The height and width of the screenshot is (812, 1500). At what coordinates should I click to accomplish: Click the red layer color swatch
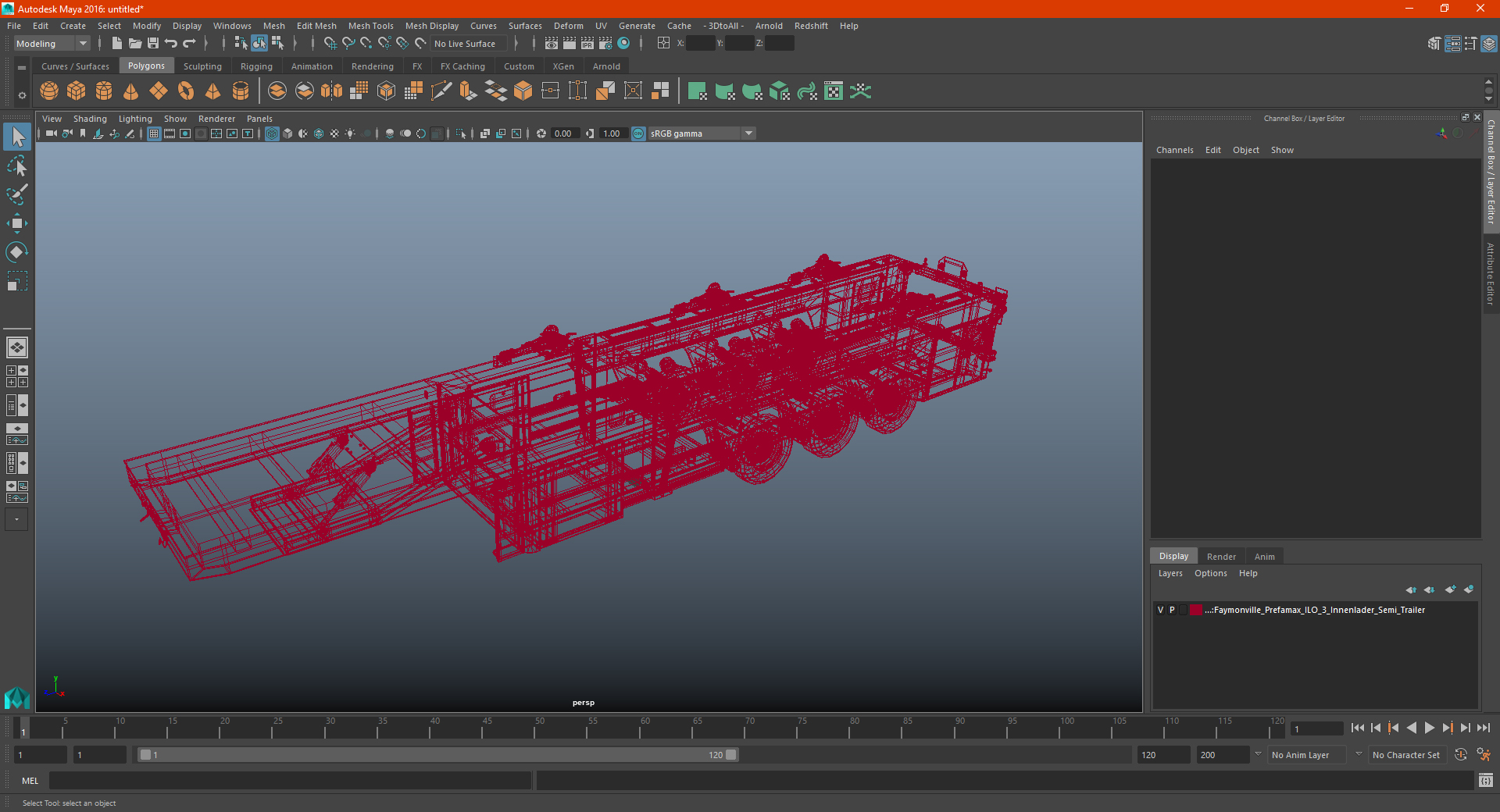pyautogui.click(x=1196, y=610)
